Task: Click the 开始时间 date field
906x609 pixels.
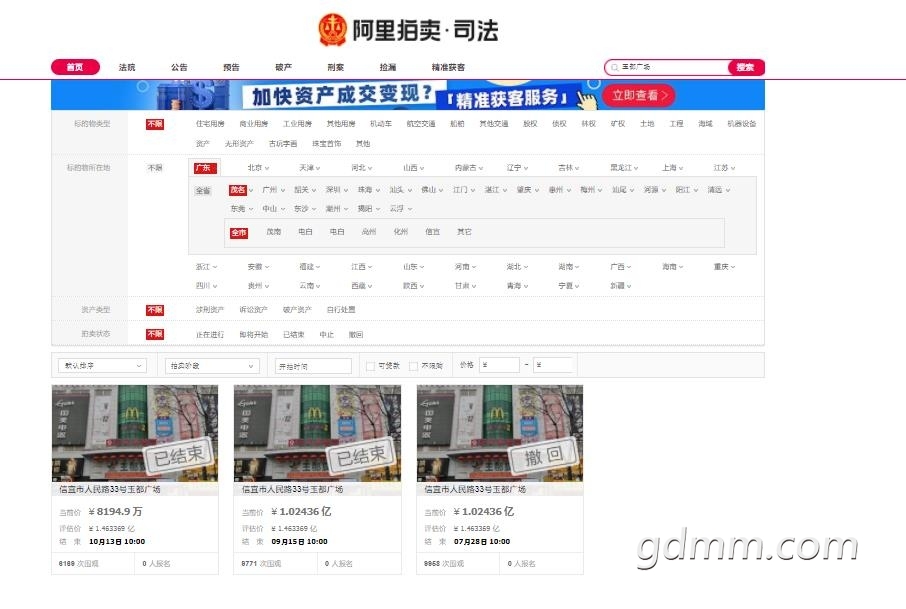Action: coord(313,366)
